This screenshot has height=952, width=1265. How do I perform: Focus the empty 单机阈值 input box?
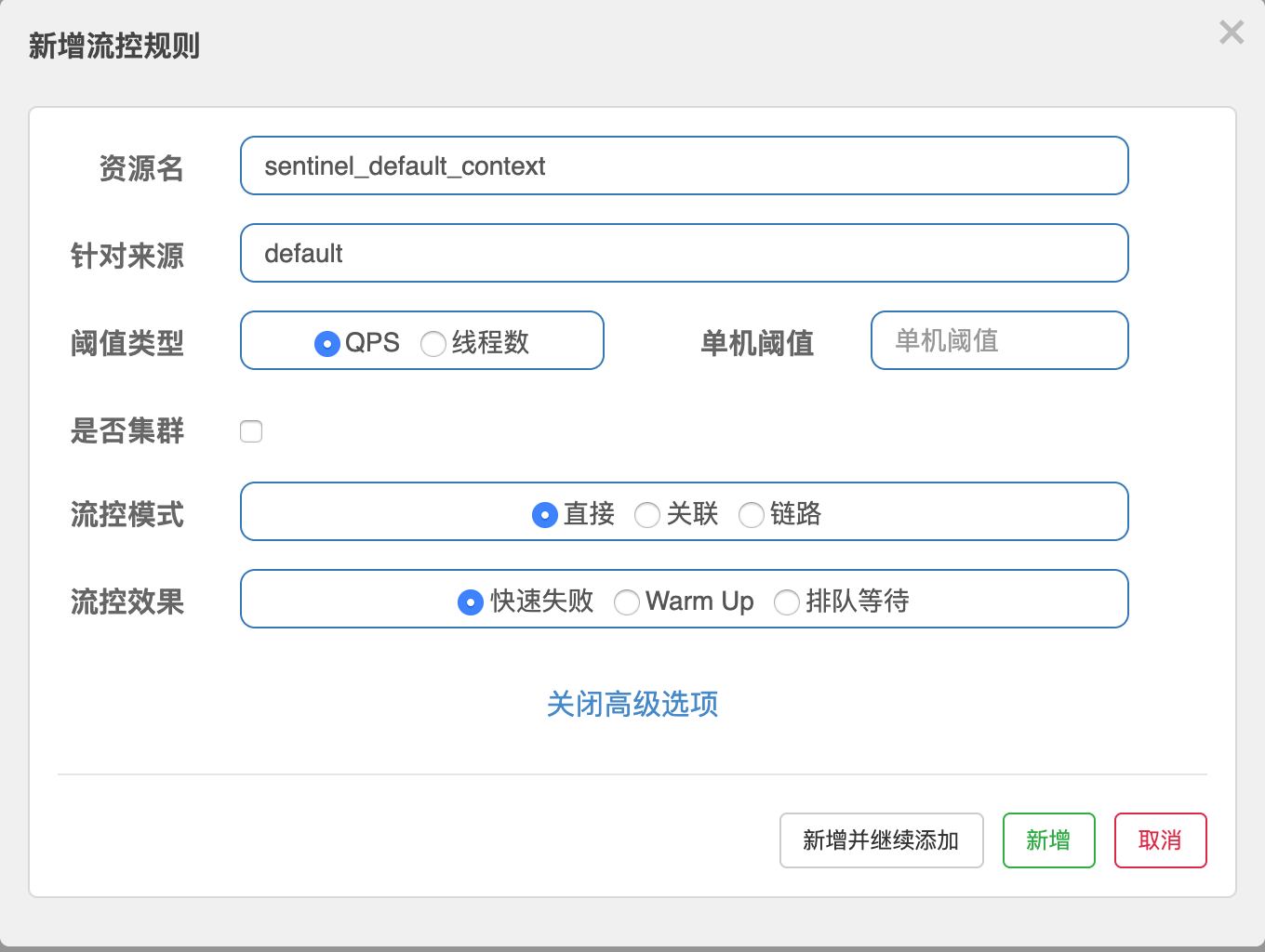coord(999,340)
